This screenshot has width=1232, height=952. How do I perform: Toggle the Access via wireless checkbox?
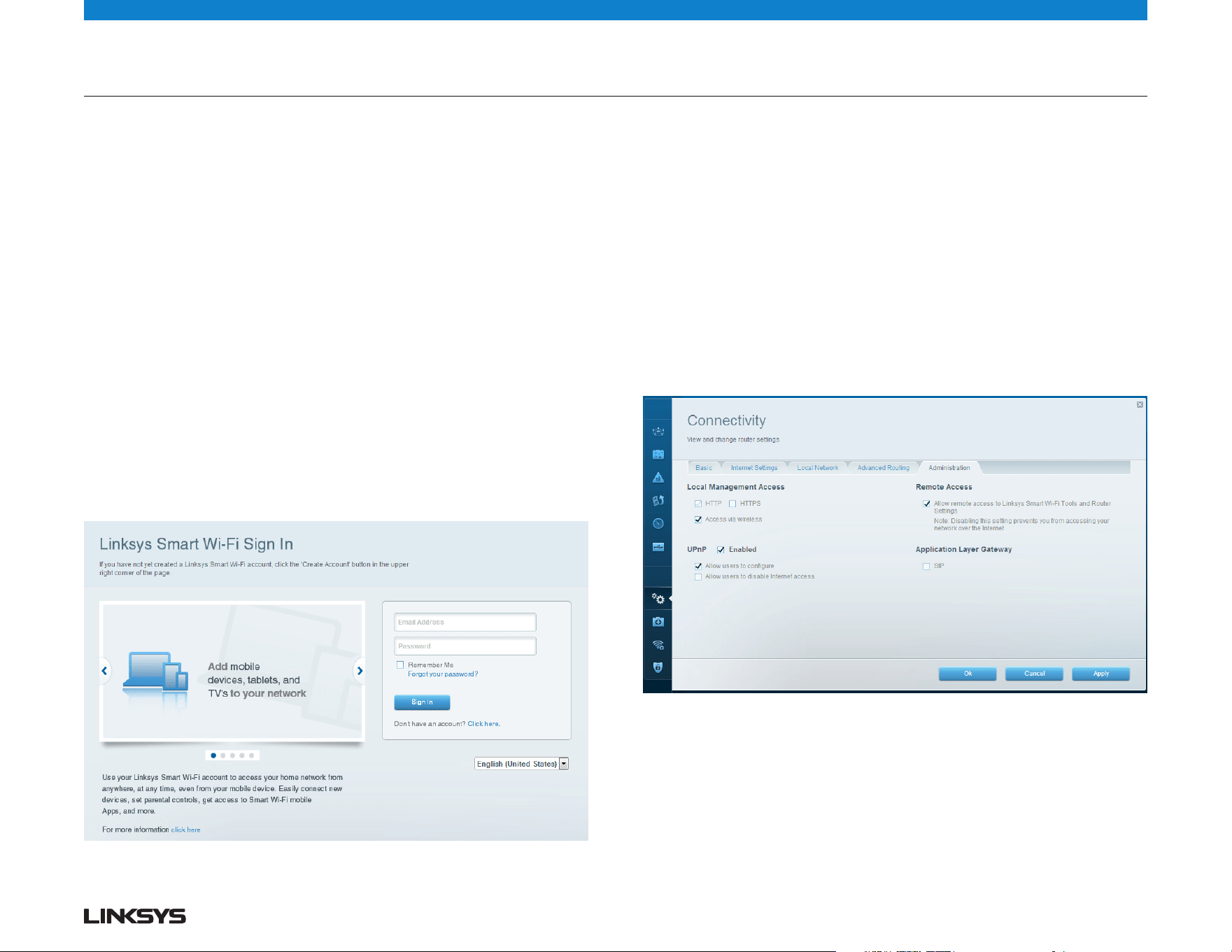tap(698, 520)
